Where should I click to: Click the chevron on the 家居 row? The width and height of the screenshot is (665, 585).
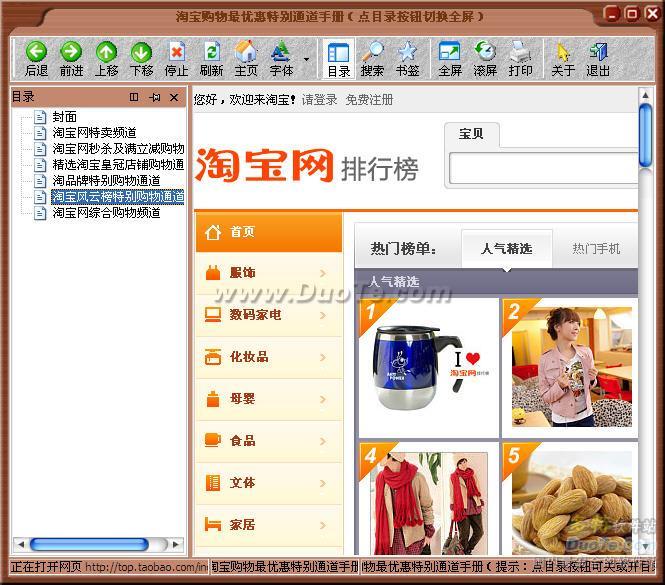[323, 525]
